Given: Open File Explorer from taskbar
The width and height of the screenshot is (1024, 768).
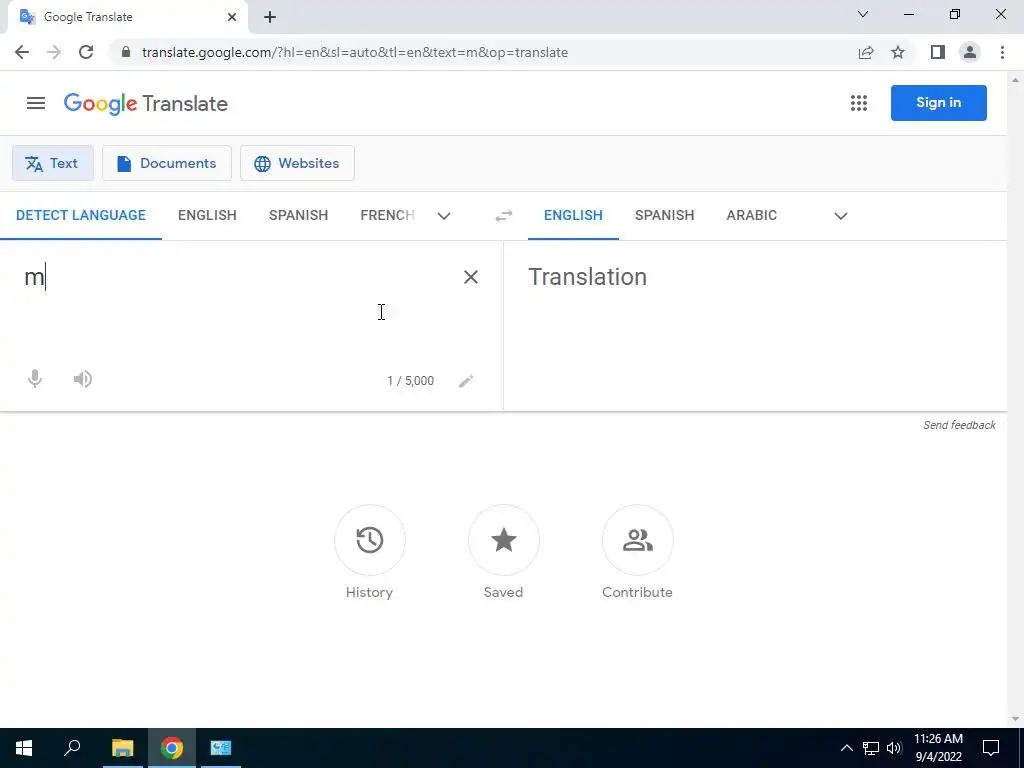Looking at the screenshot, I should tap(122, 748).
